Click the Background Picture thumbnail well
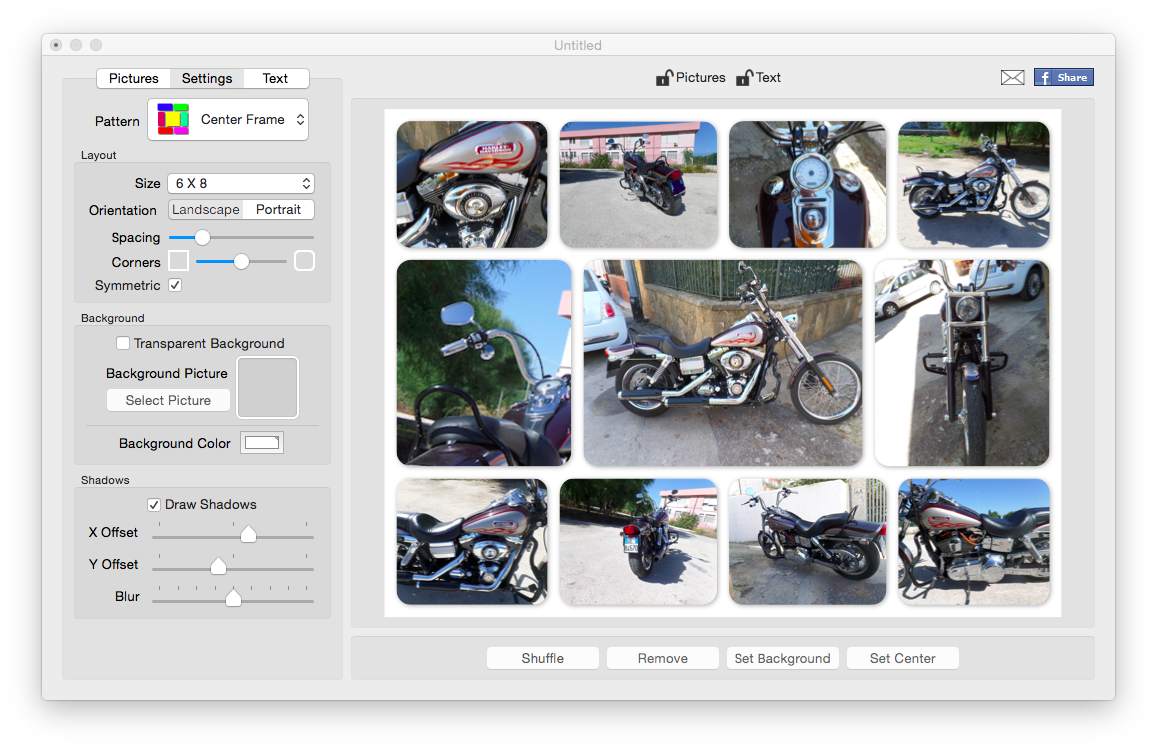This screenshot has height=750, width=1157. (x=267, y=387)
